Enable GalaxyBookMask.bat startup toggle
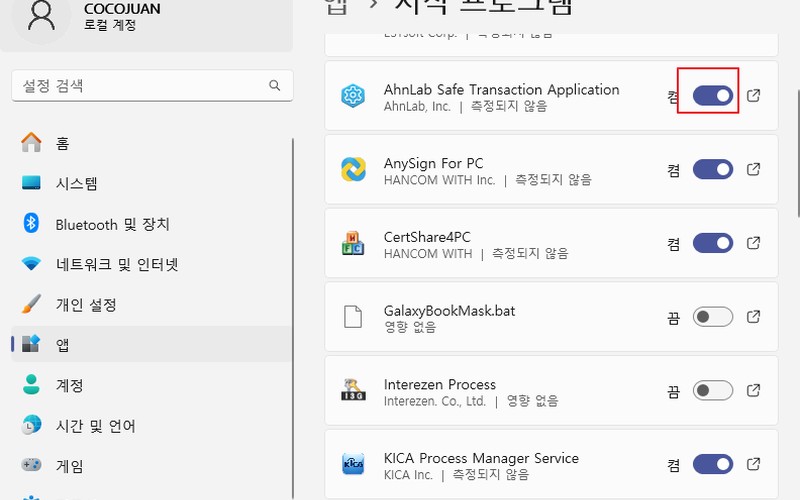The width and height of the screenshot is (800, 500). point(713,317)
